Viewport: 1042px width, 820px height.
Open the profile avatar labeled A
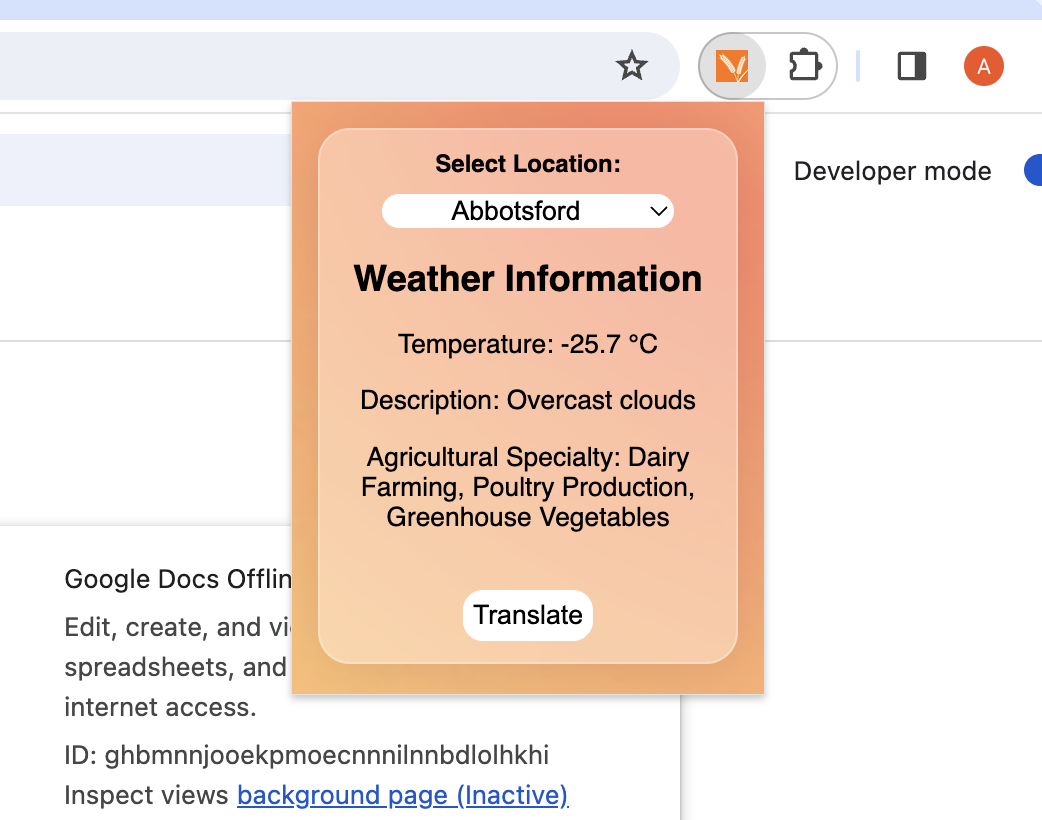point(984,66)
